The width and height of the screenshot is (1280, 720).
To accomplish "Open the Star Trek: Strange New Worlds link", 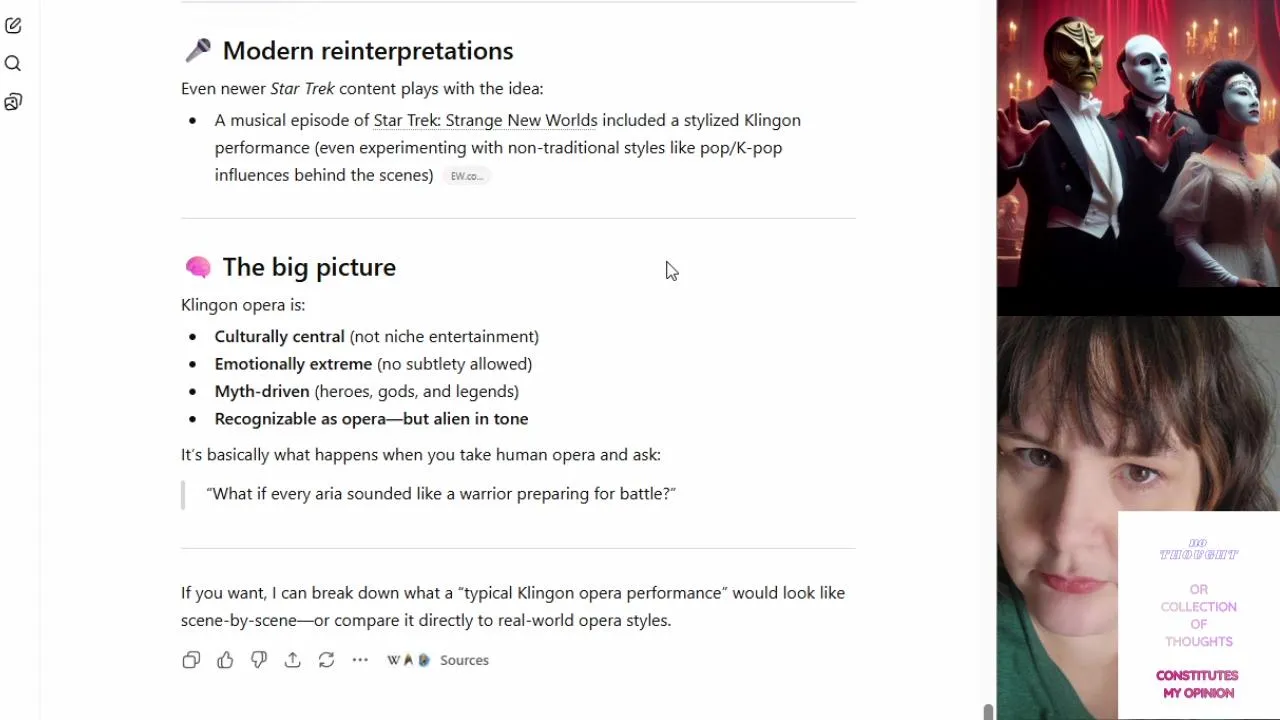I will (485, 120).
